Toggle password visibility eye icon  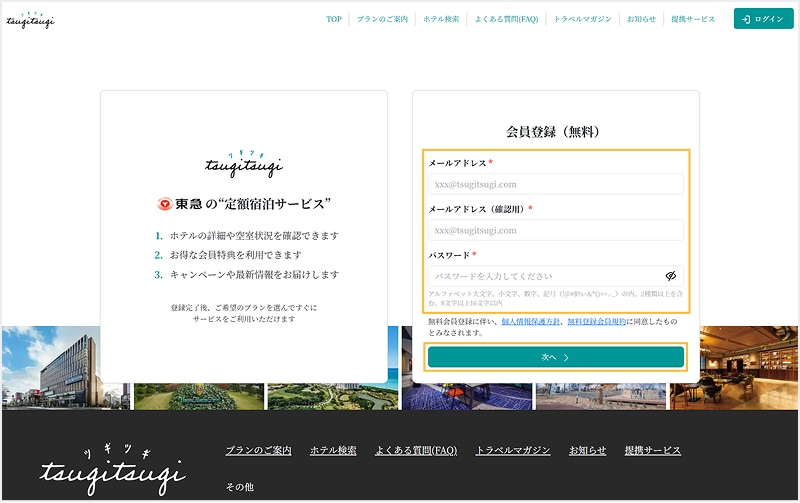[671, 275]
